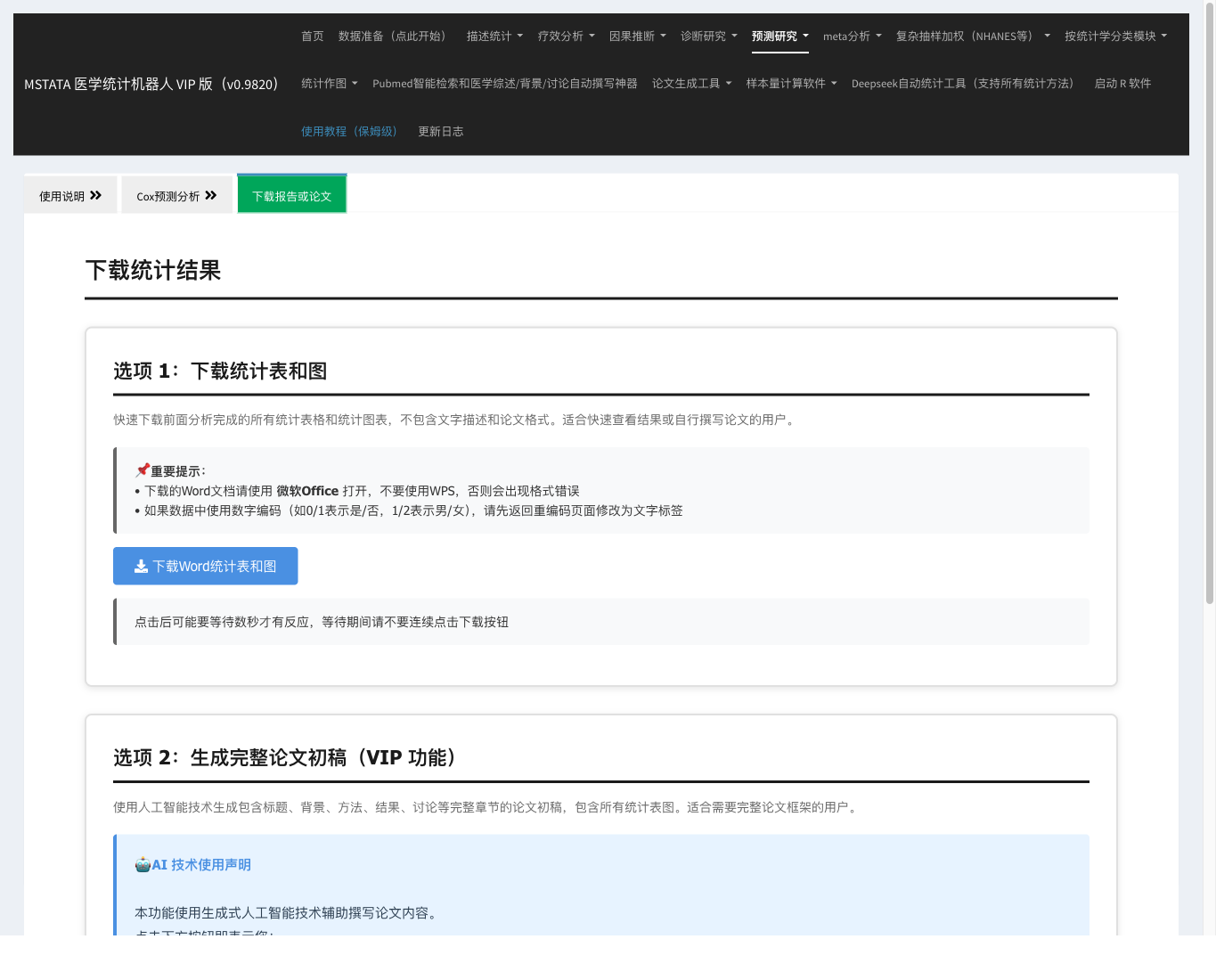Click the 下载统计结果 heading
This screenshot has width=1216, height=980.
click(x=153, y=270)
